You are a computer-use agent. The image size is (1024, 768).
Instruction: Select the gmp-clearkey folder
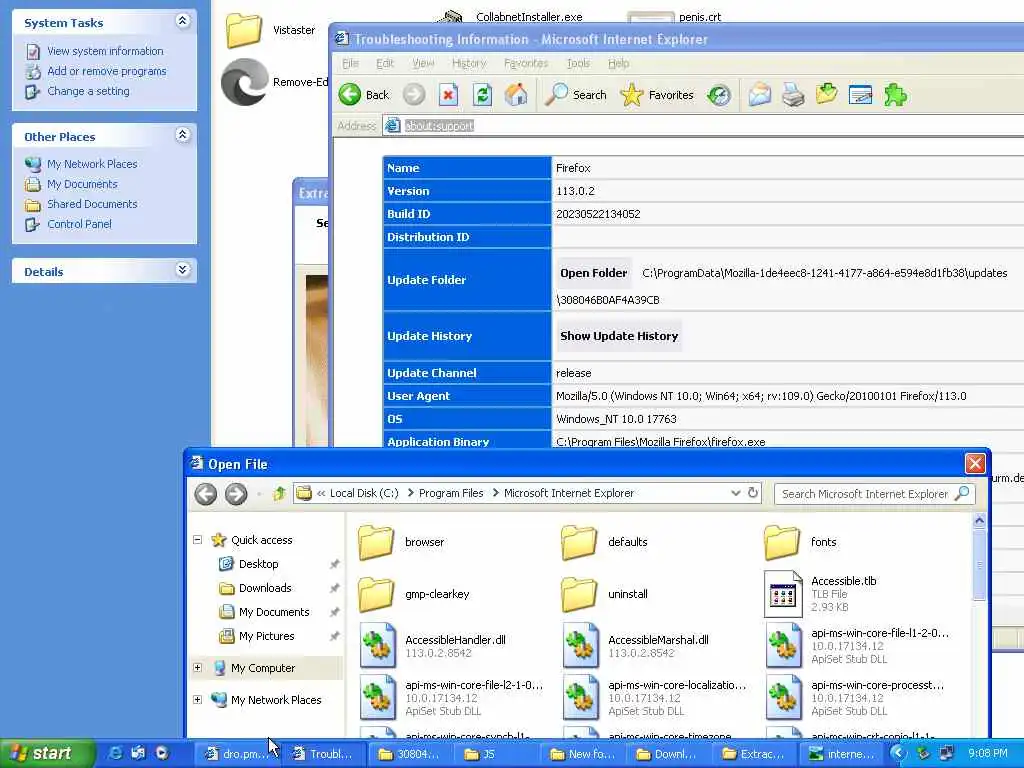[414, 594]
